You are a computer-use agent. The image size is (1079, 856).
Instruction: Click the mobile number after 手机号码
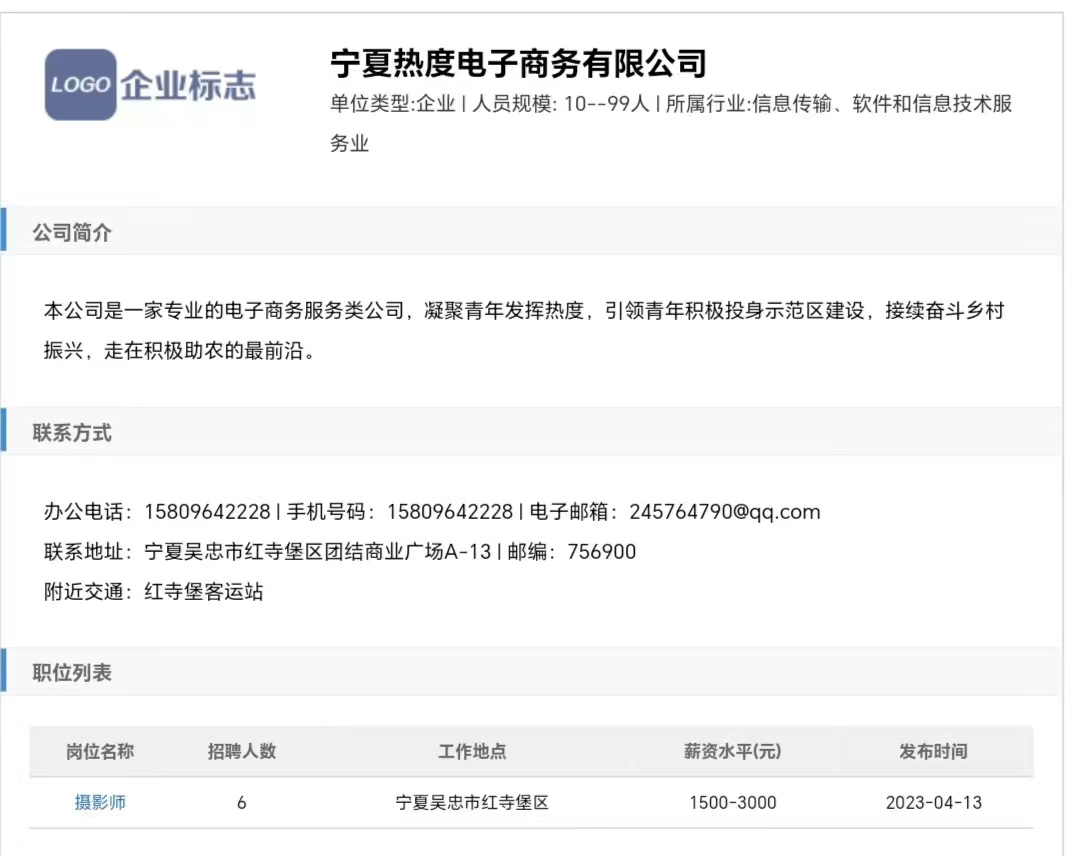click(x=449, y=512)
